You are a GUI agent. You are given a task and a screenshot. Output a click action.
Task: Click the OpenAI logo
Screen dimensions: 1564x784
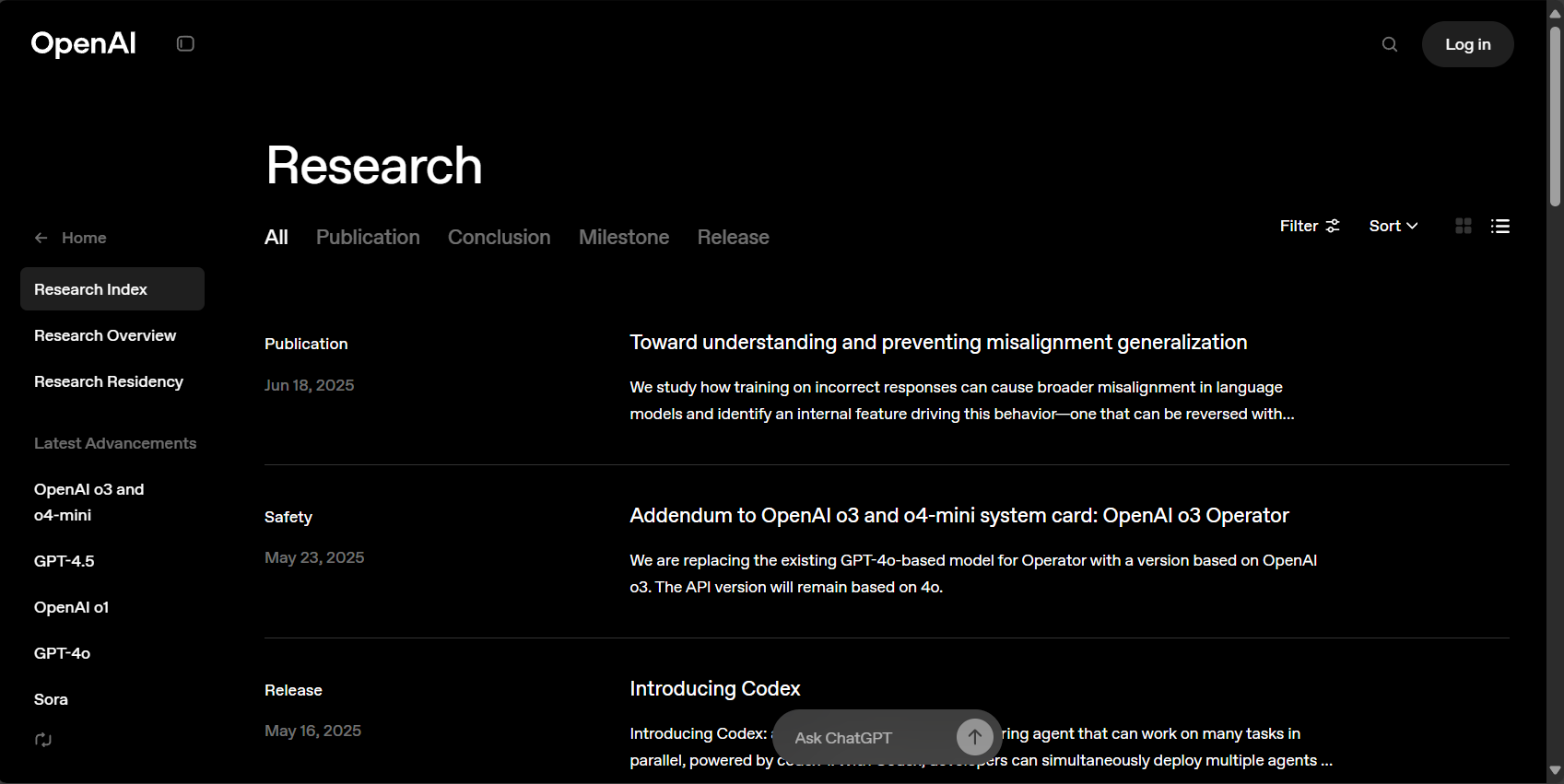(x=84, y=43)
